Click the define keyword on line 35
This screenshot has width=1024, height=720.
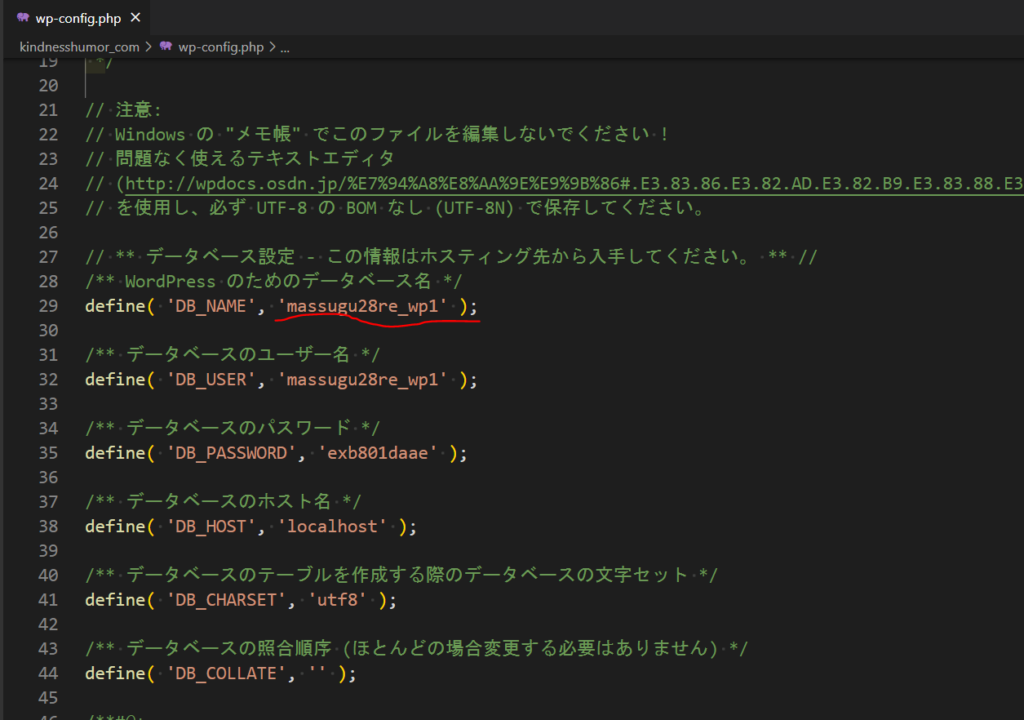(x=116, y=453)
